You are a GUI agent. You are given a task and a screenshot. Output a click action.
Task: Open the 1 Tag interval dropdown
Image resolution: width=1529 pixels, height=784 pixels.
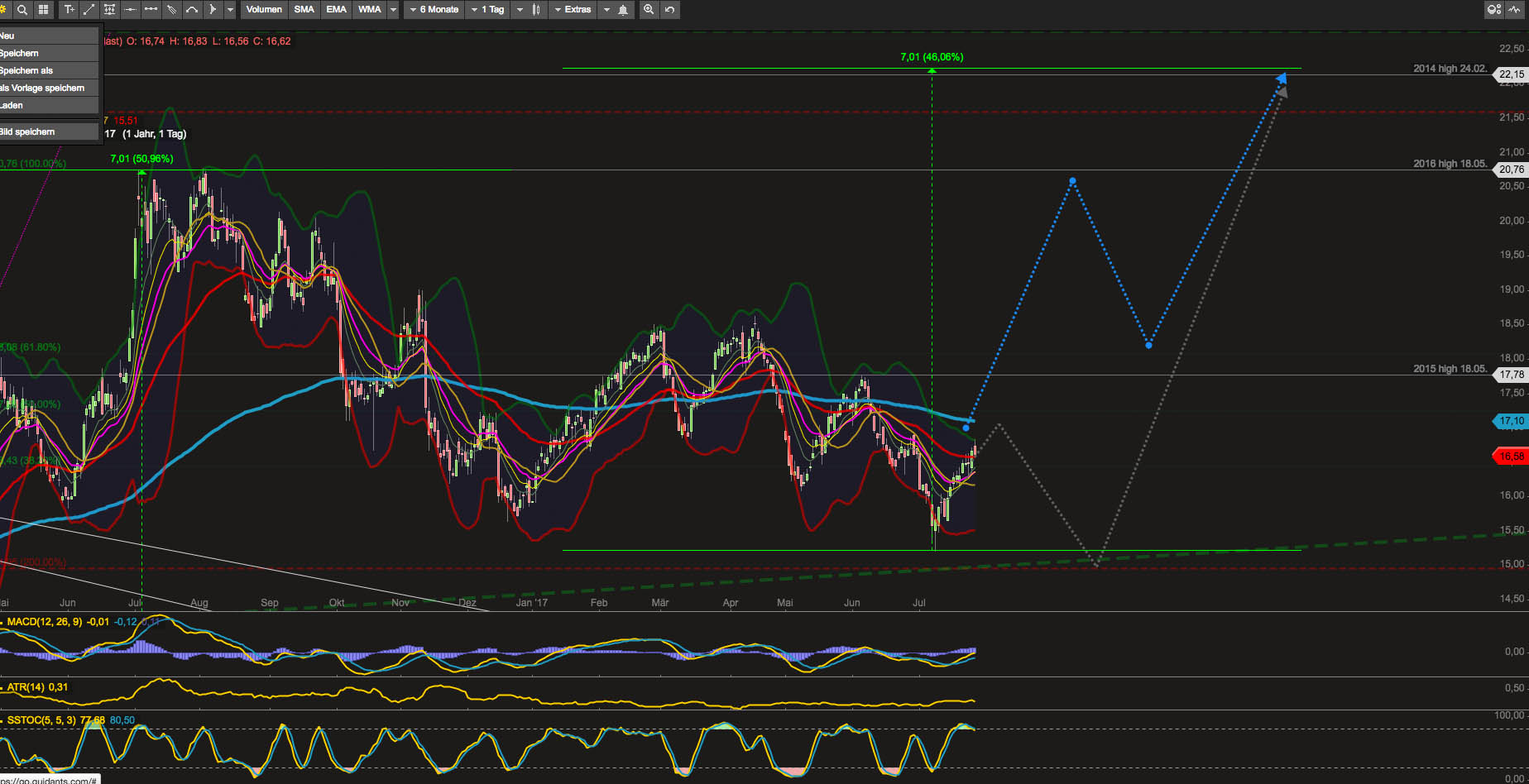tap(487, 10)
